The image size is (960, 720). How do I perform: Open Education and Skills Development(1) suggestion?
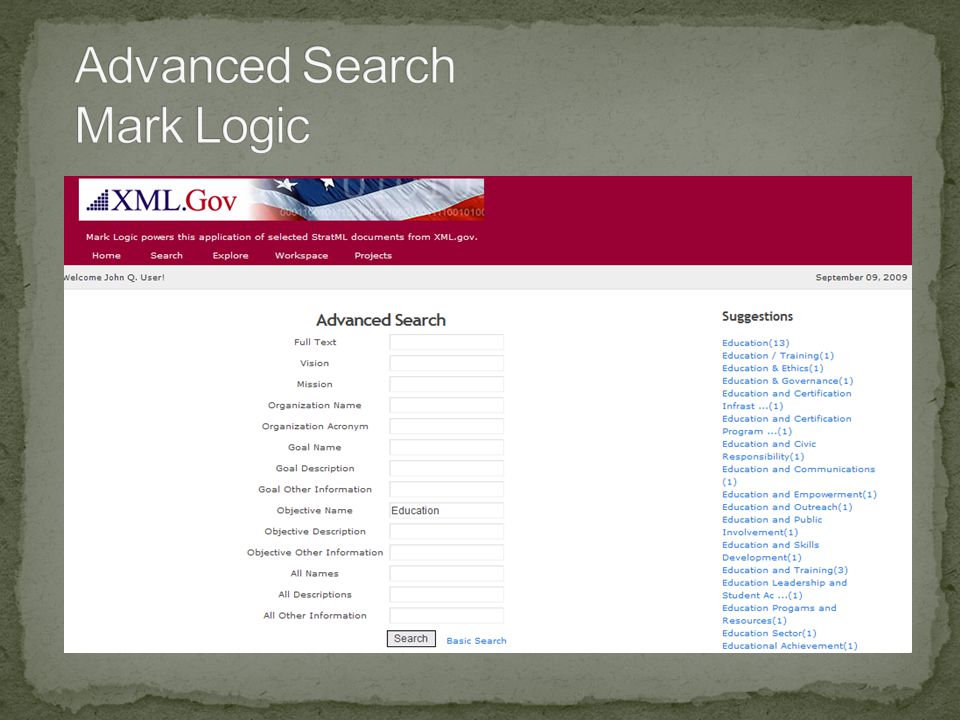[770, 551]
